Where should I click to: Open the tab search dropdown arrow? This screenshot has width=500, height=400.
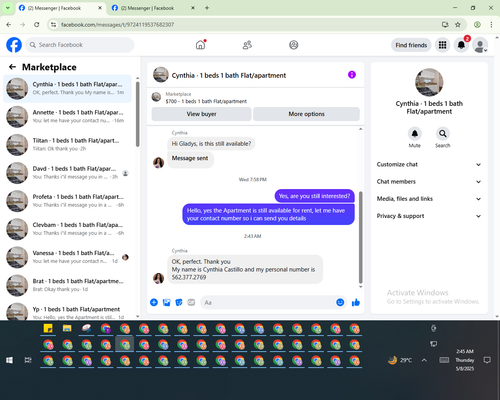point(7,8)
